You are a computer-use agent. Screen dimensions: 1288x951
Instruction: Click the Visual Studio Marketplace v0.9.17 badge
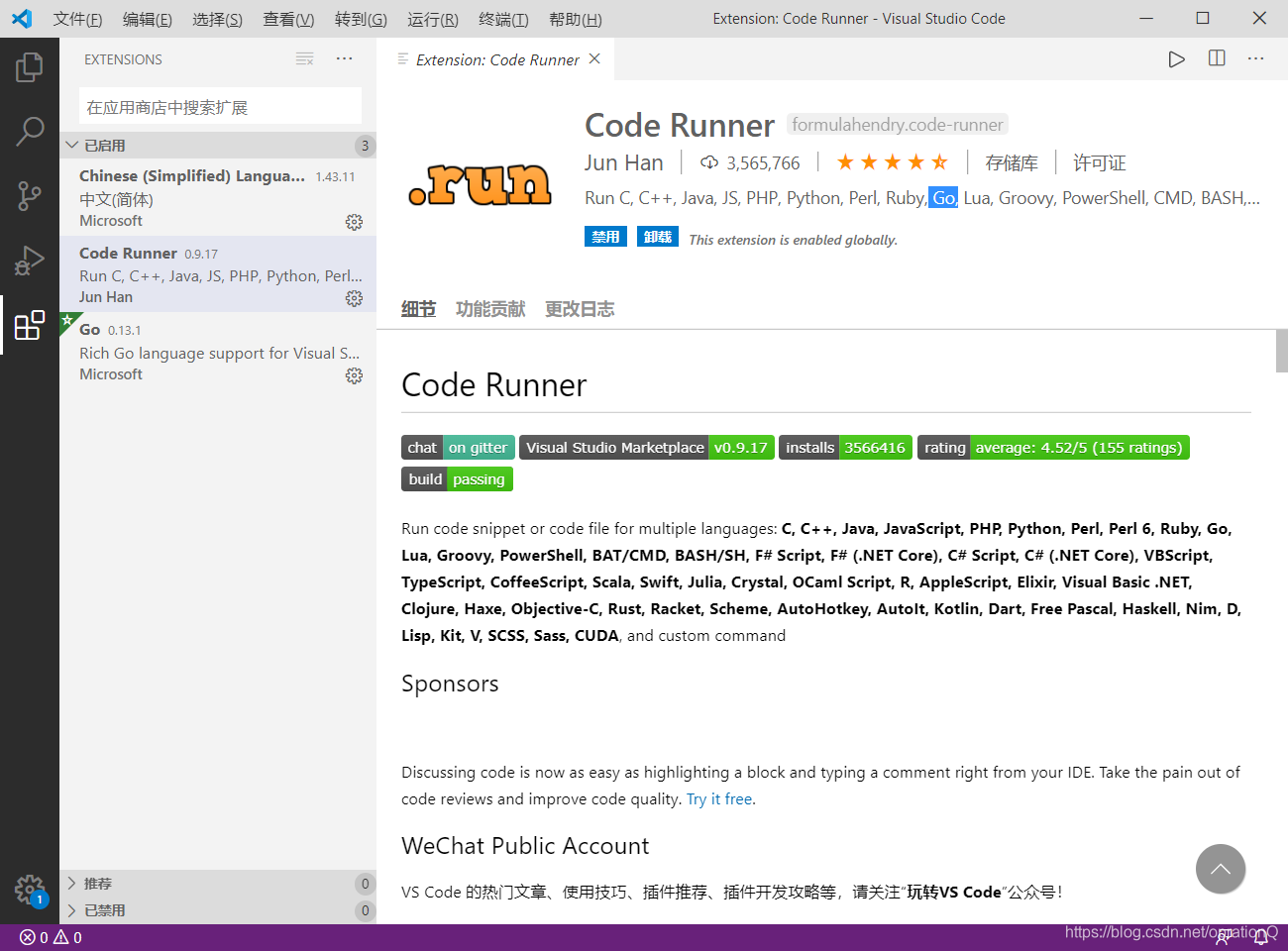click(x=647, y=448)
